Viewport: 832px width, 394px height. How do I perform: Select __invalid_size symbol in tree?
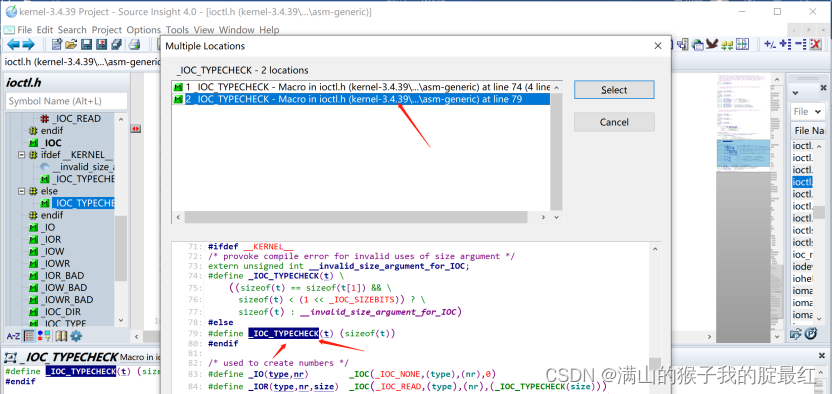click(x=83, y=167)
